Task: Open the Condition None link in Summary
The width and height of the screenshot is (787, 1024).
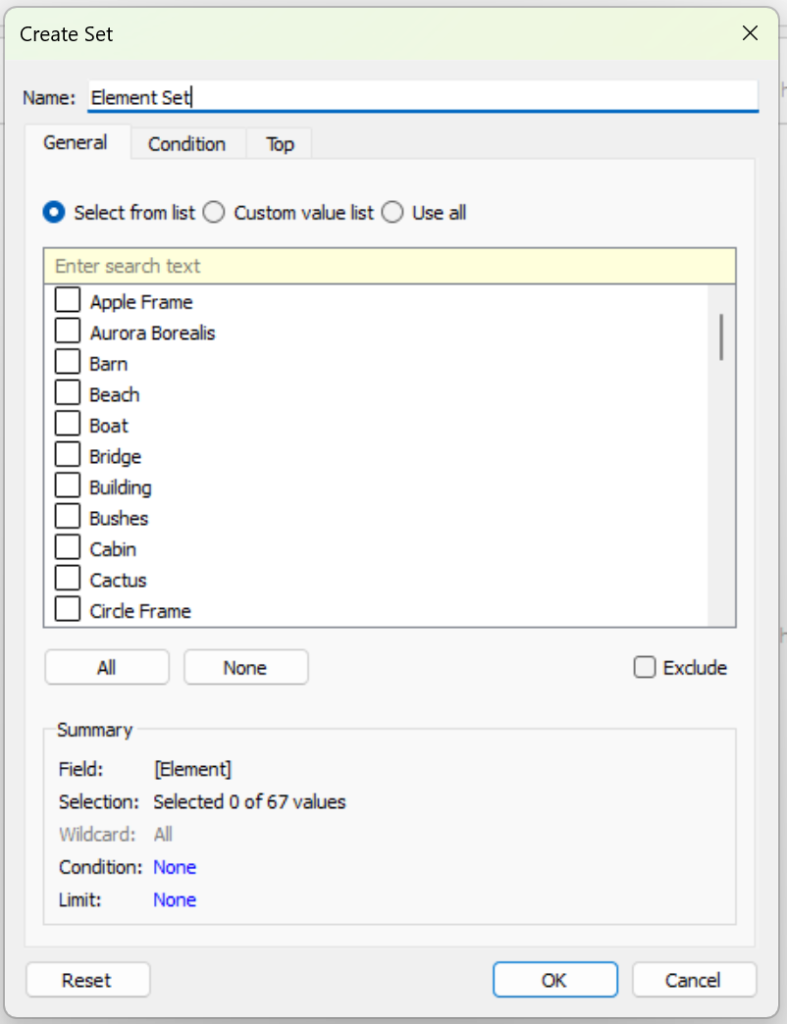Action: click(x=174, y=867)
